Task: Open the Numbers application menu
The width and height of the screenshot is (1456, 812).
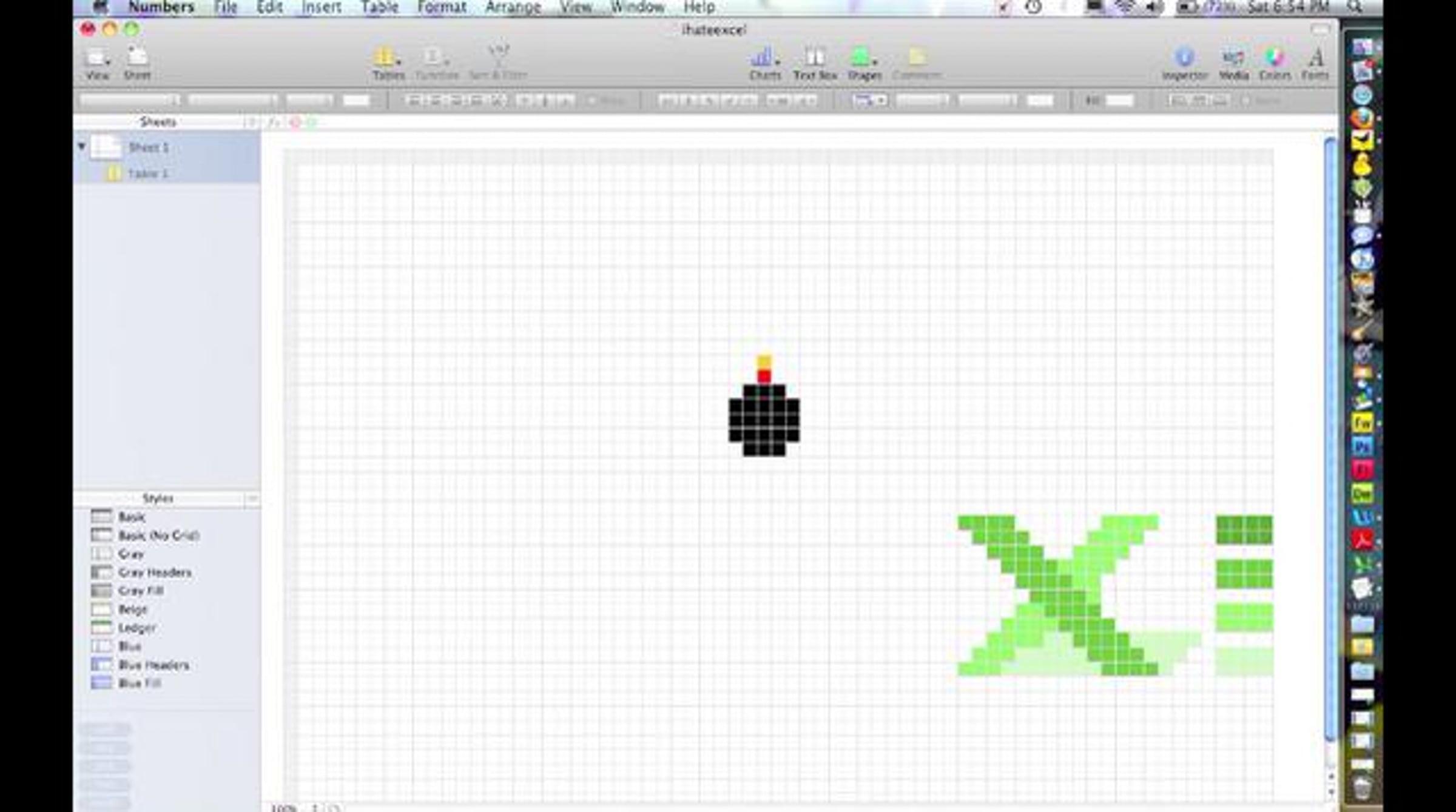Action: (161, 7)
